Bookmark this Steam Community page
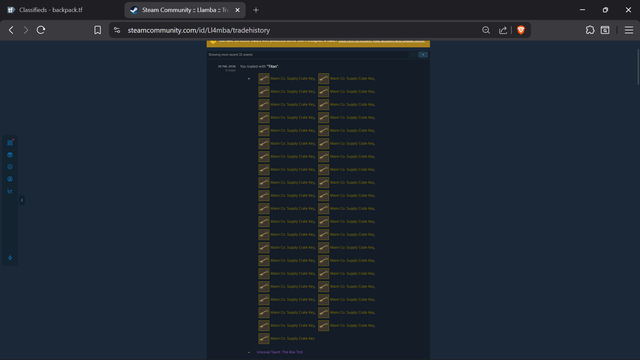640x360 pixels. click(x=98, y=30)
